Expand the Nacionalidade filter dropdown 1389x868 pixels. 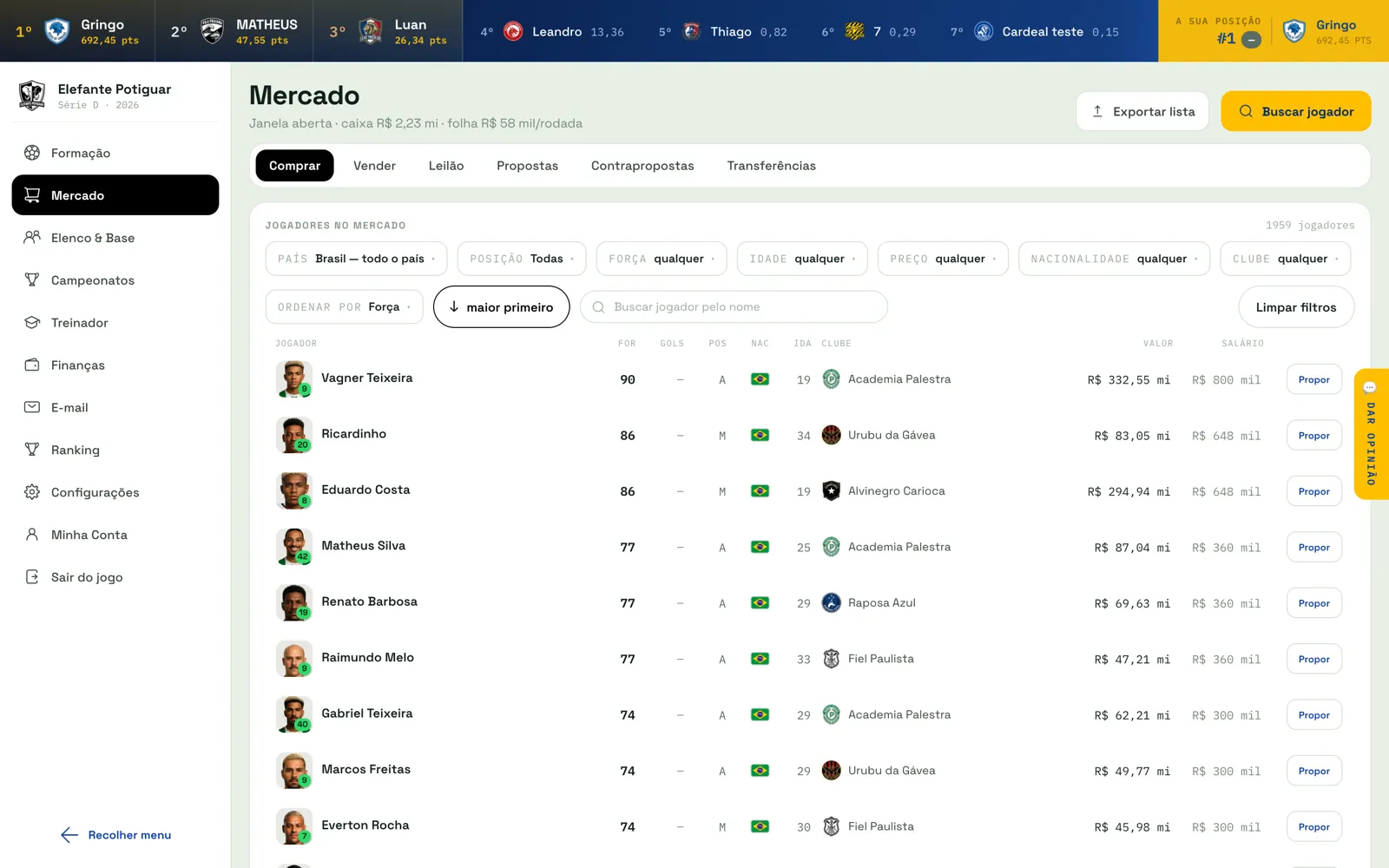pyautogui.click(x=1114, y=259)
